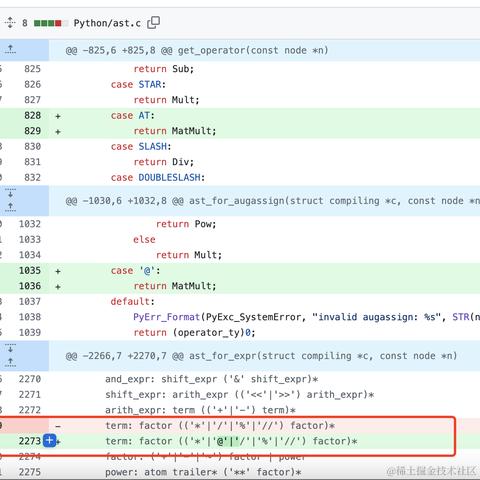Click the shift_expr grammar comment line
480x480 pixels.
point(240,395)
